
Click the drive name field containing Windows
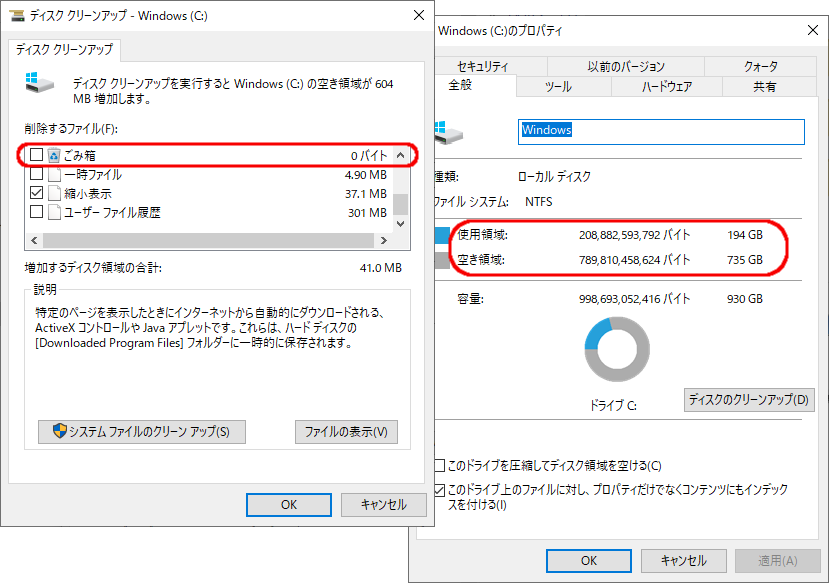[x=661, y=132]
